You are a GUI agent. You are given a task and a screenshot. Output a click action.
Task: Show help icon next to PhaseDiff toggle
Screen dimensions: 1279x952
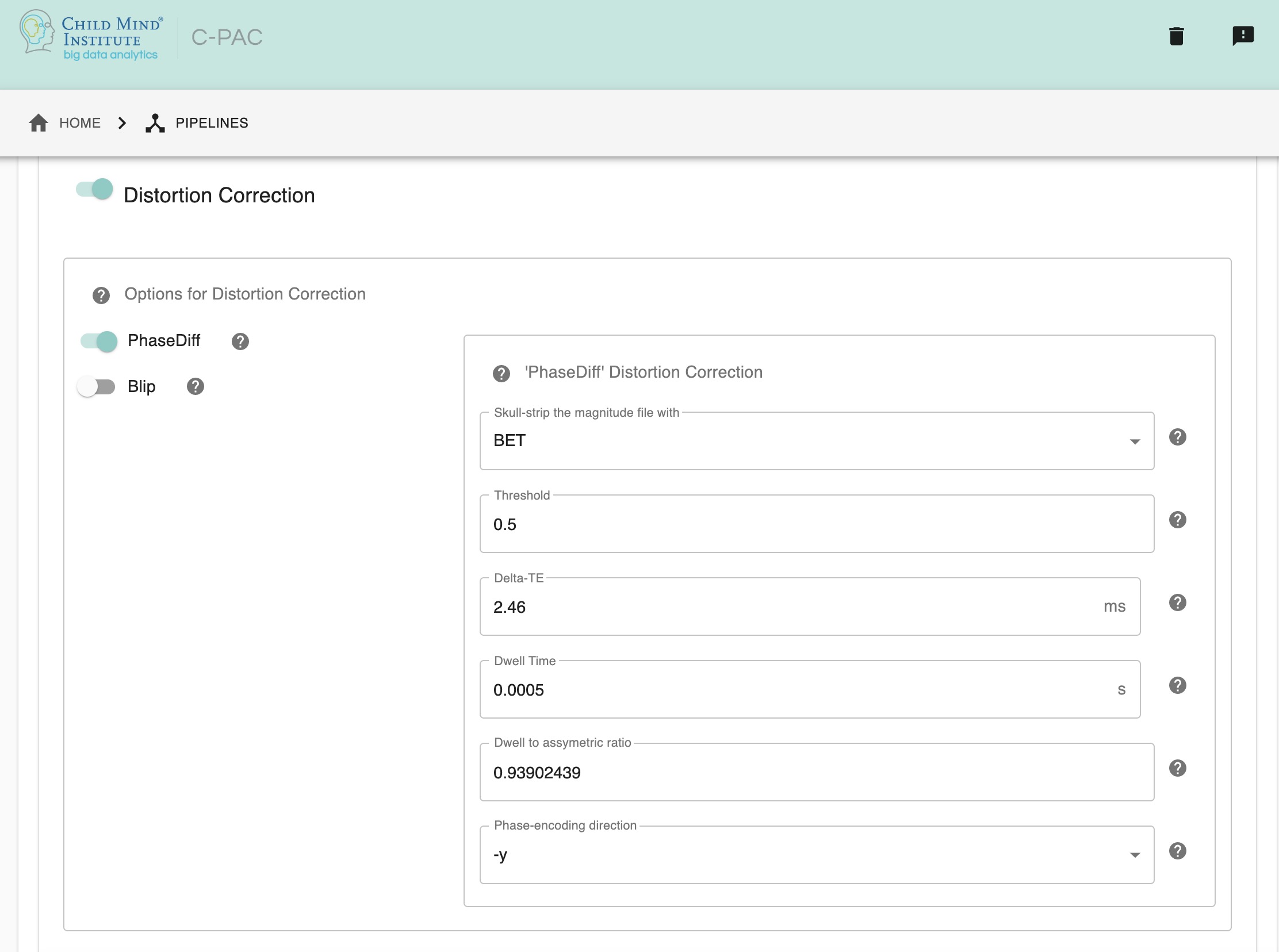[x=240, y=341]
